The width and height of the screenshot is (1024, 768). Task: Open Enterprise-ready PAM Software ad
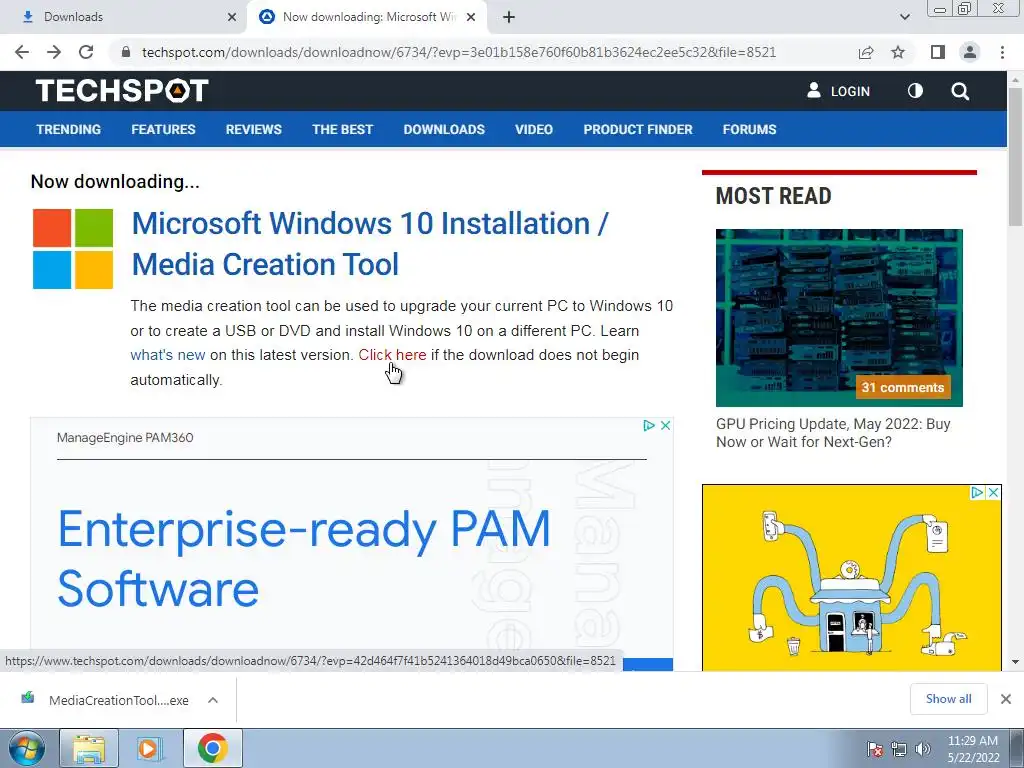304,558
